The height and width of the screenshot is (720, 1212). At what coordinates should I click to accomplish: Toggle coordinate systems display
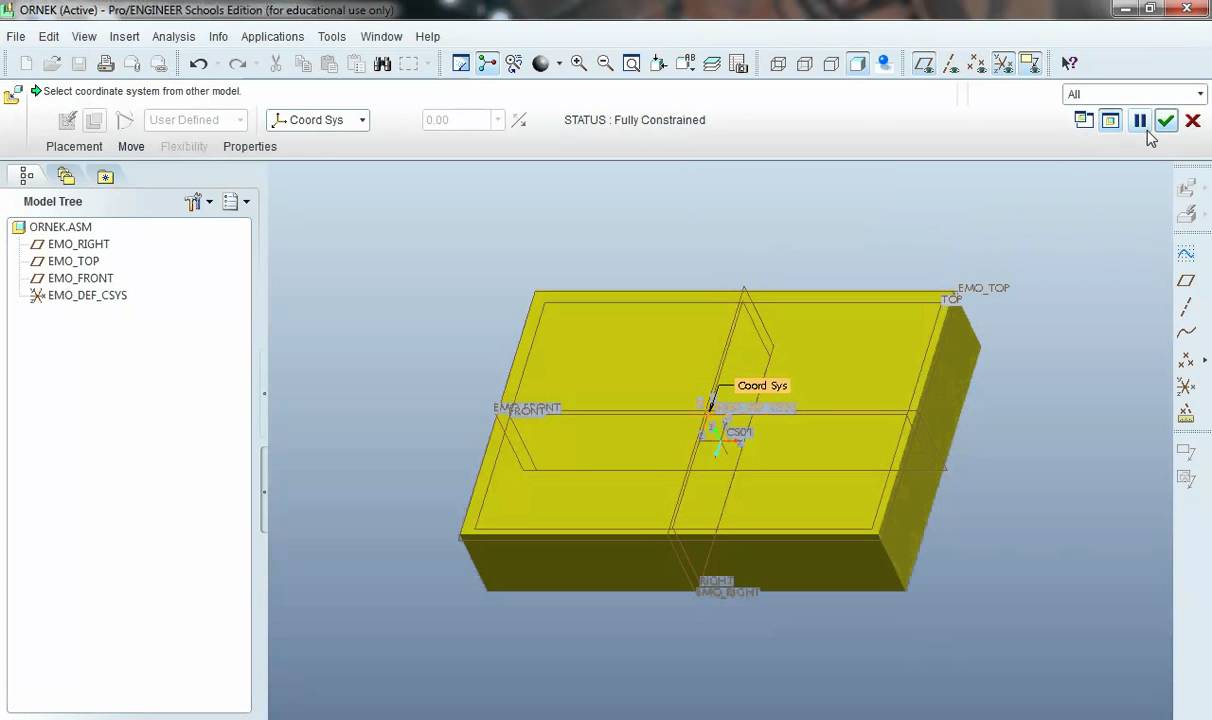point(1003,64)
